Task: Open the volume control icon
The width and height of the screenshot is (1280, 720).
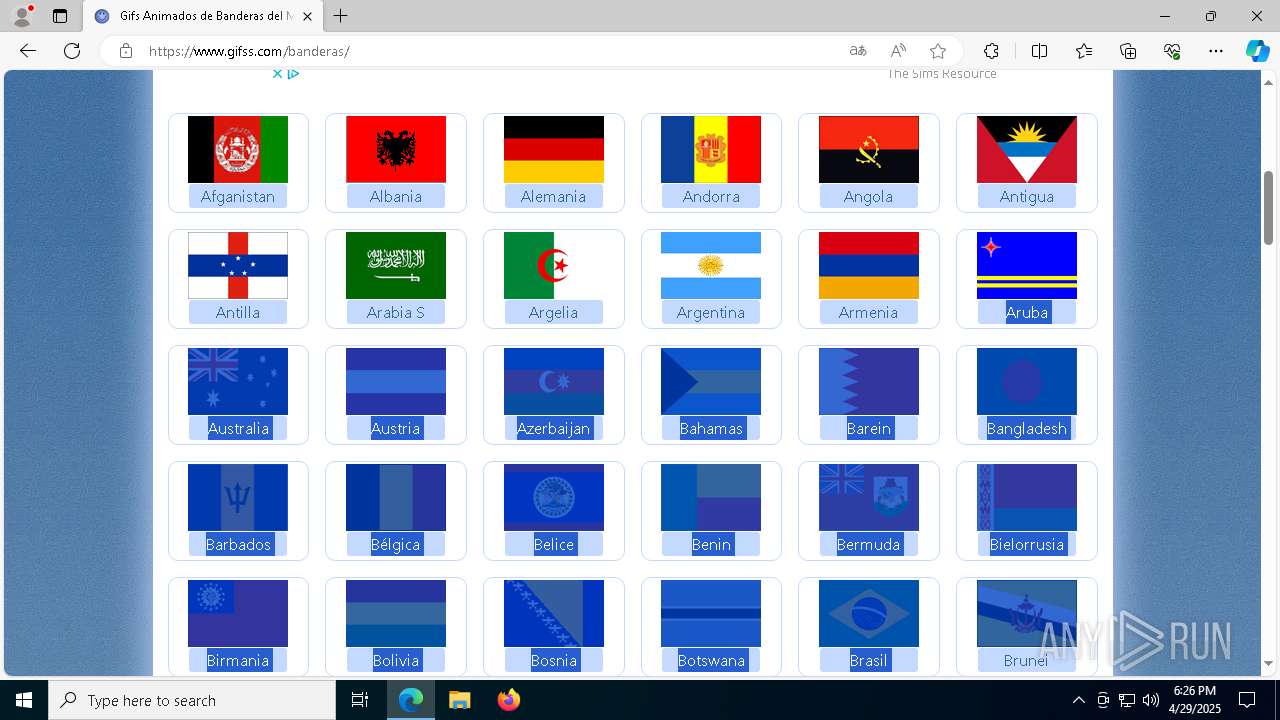Action: [x=1150, y=700]
